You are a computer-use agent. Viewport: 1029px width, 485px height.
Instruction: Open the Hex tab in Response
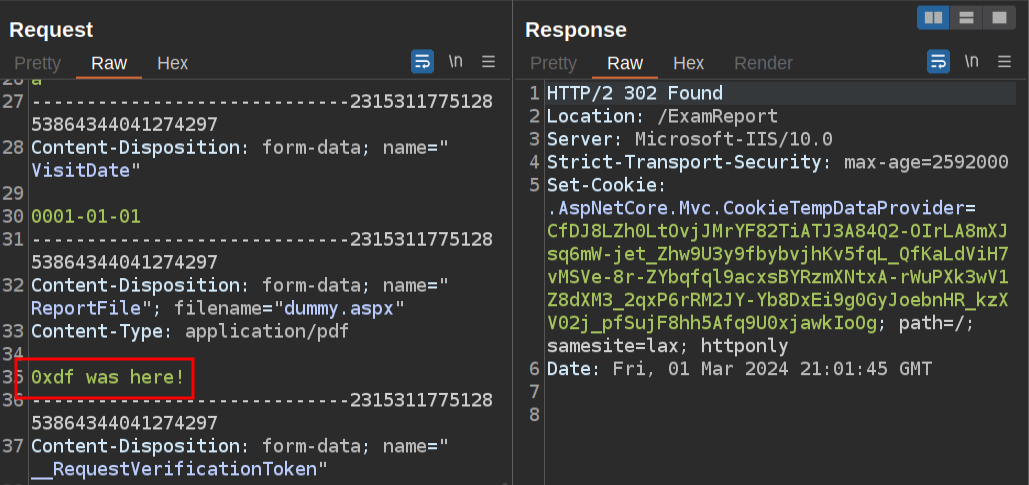point(688,63)
